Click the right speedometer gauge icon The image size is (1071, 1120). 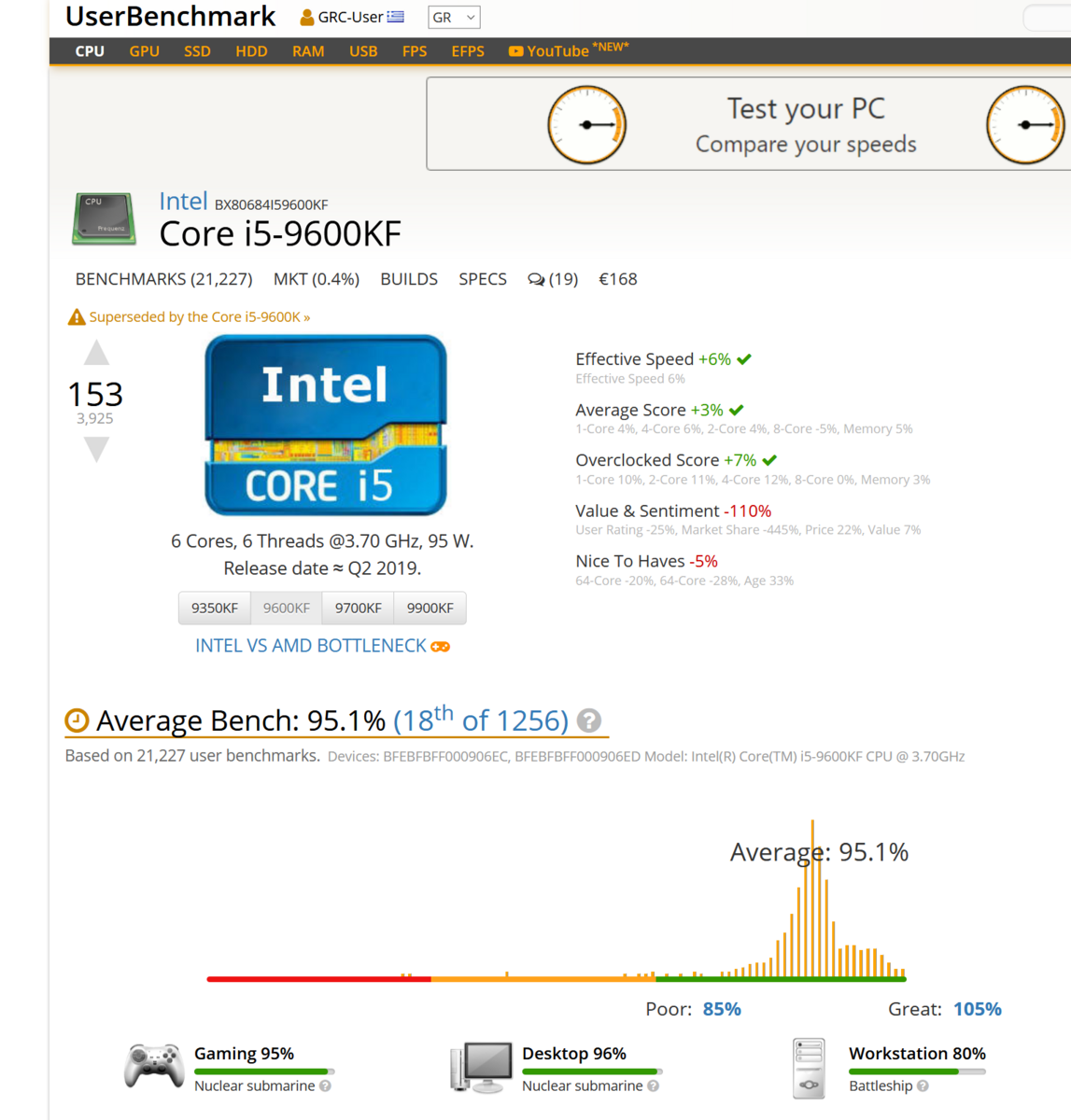click(x=1026, y=124)
